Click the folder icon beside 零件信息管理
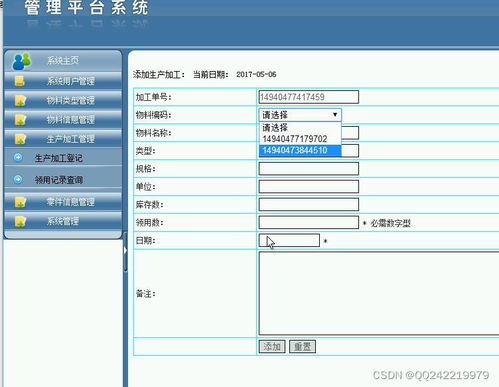Viewport: 499px width, 387px height. (20, 202)
